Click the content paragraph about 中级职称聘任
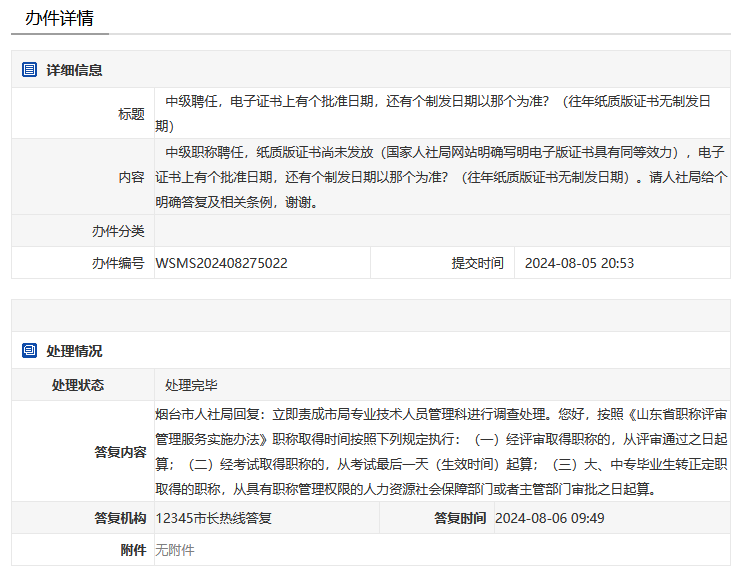This screenshot has height=570, width=737. (x=440, y=177)
